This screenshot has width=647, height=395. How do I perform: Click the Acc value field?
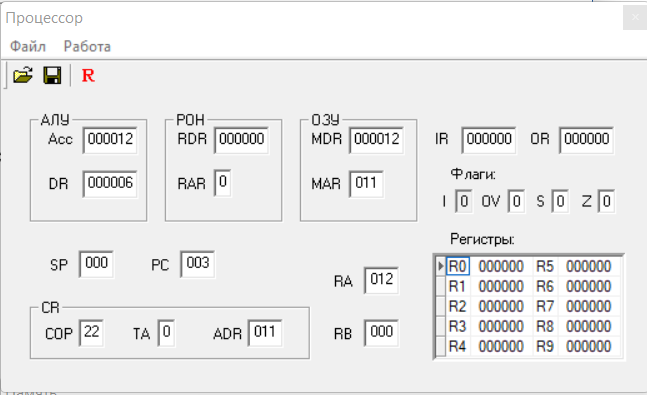110,140
